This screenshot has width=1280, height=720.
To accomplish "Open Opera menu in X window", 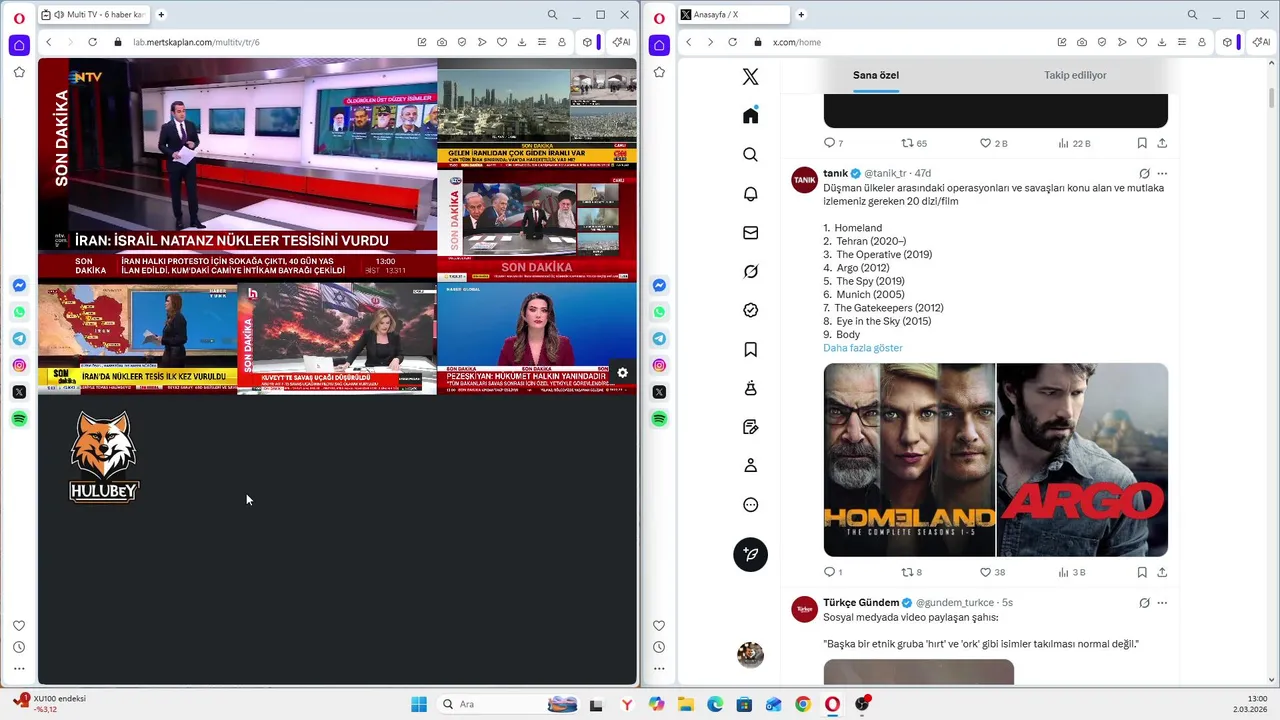I will pos(659,18).
